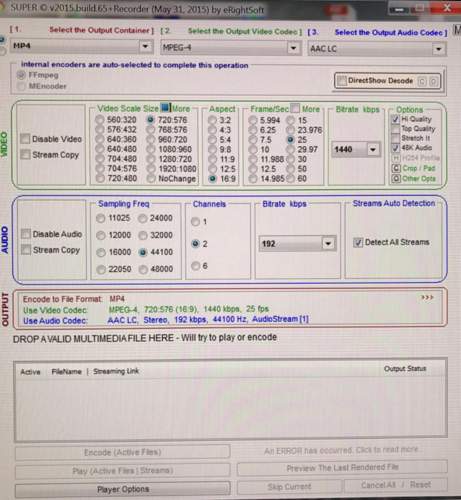Click second small icon beside DirectShow Decode
Screen dimensions: 461x500
pyautogui.click(x=433, y=82)
